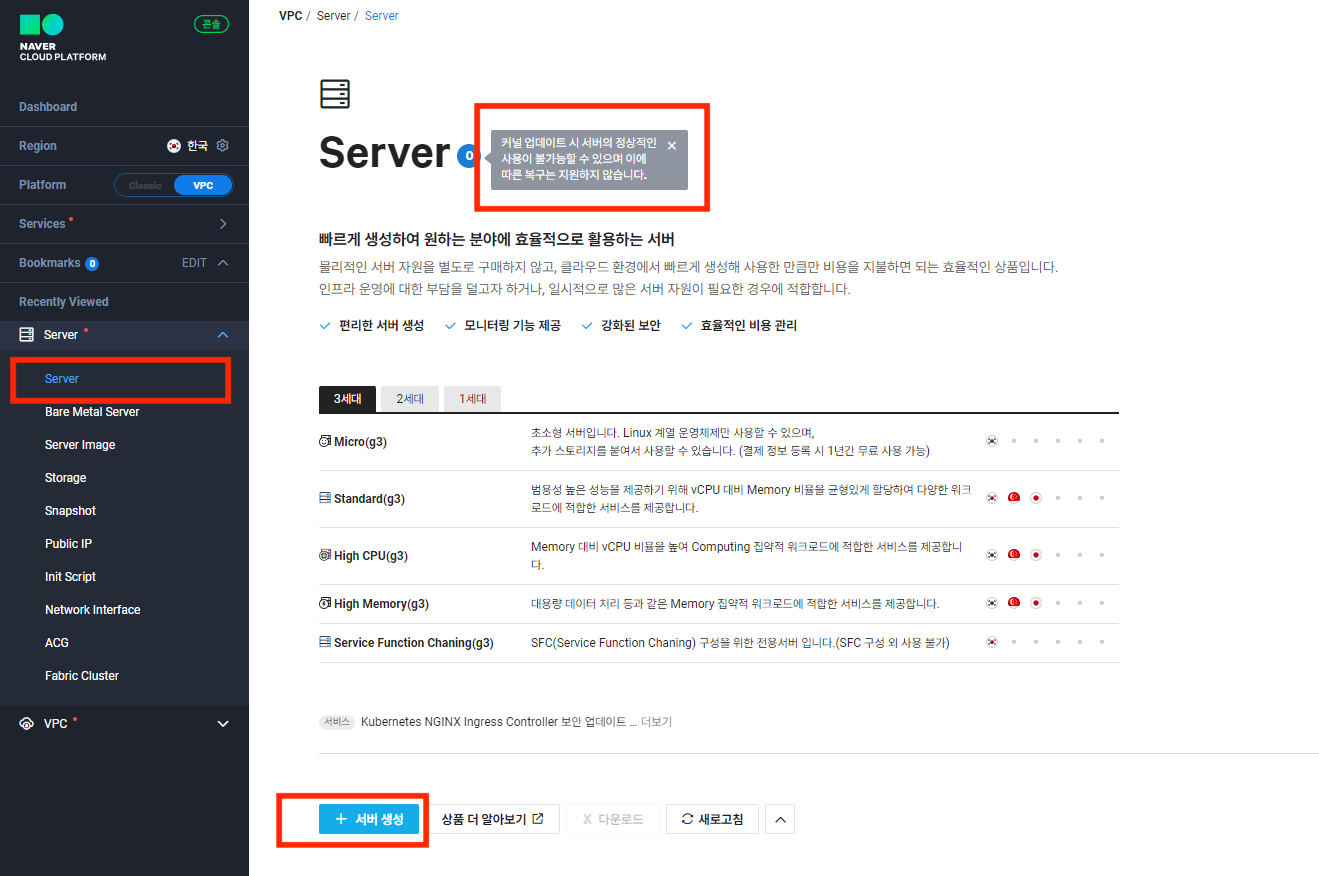1319x876 pixels.
Task: Open 상품 더 알아보기 product info
Action: (x=493, y=819)
